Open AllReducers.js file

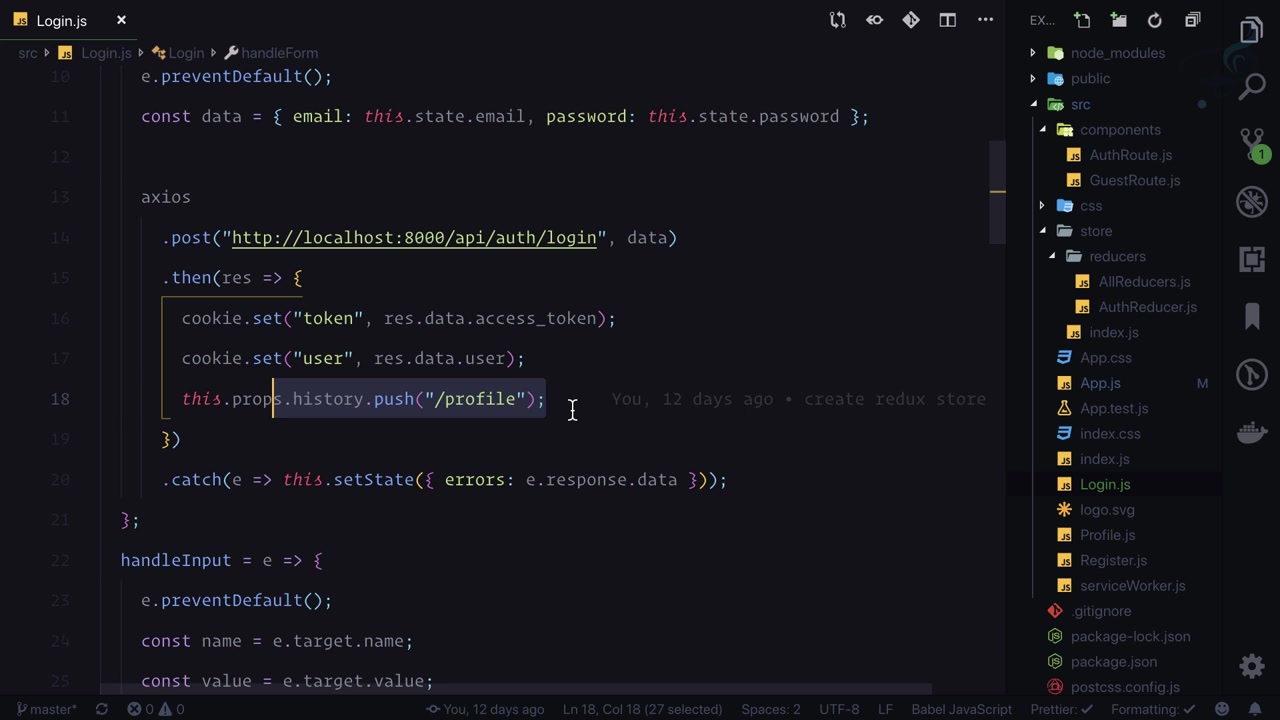(x=1144, y=281)
